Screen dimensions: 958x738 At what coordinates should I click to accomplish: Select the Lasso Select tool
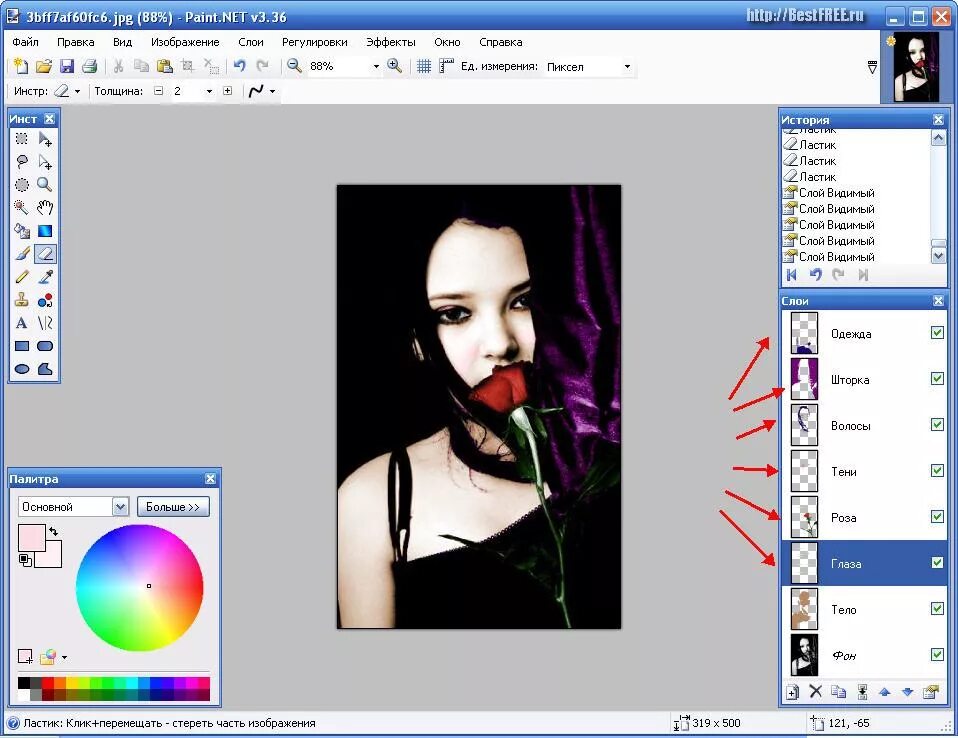21,162
